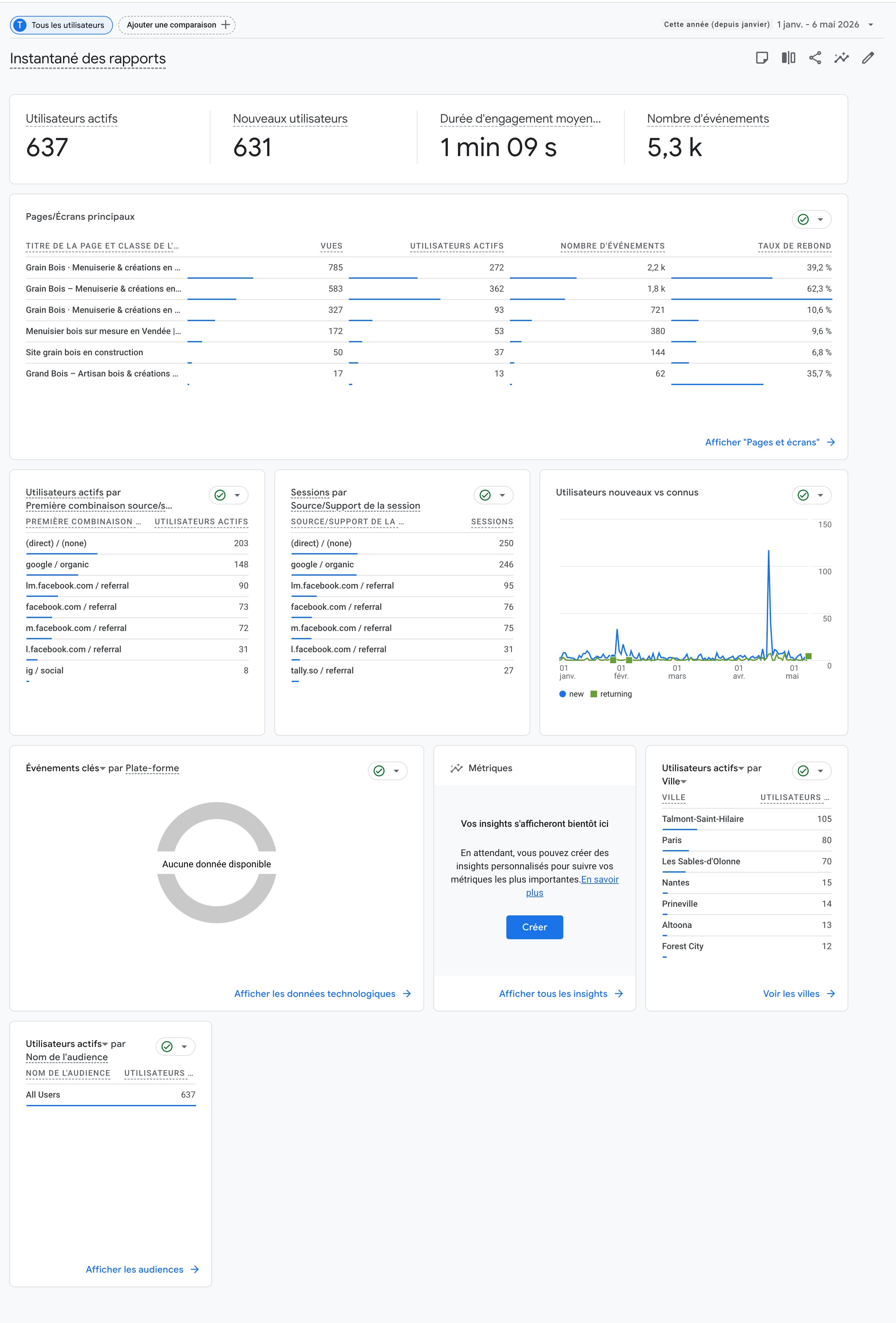Open the Ville dimension selector

coord(674,781)
